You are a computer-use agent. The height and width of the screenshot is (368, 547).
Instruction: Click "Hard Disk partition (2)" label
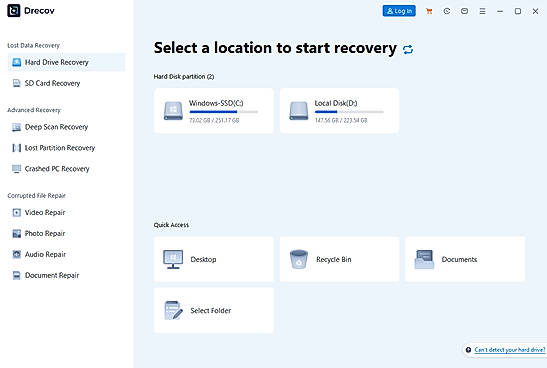coord(184,77)
